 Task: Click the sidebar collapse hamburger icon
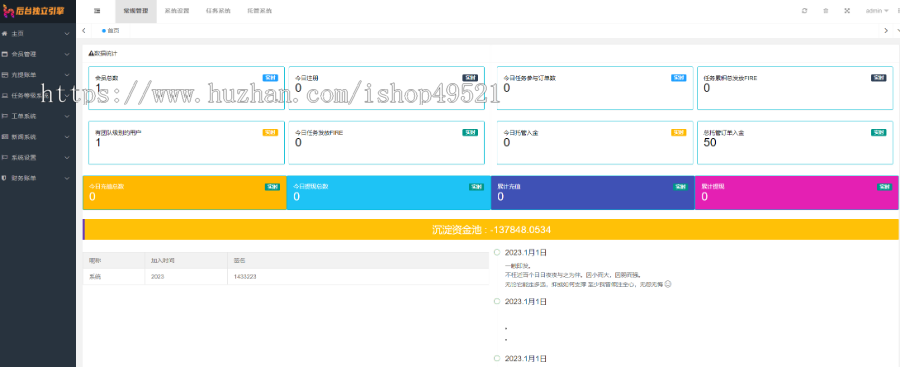point(97,11)
